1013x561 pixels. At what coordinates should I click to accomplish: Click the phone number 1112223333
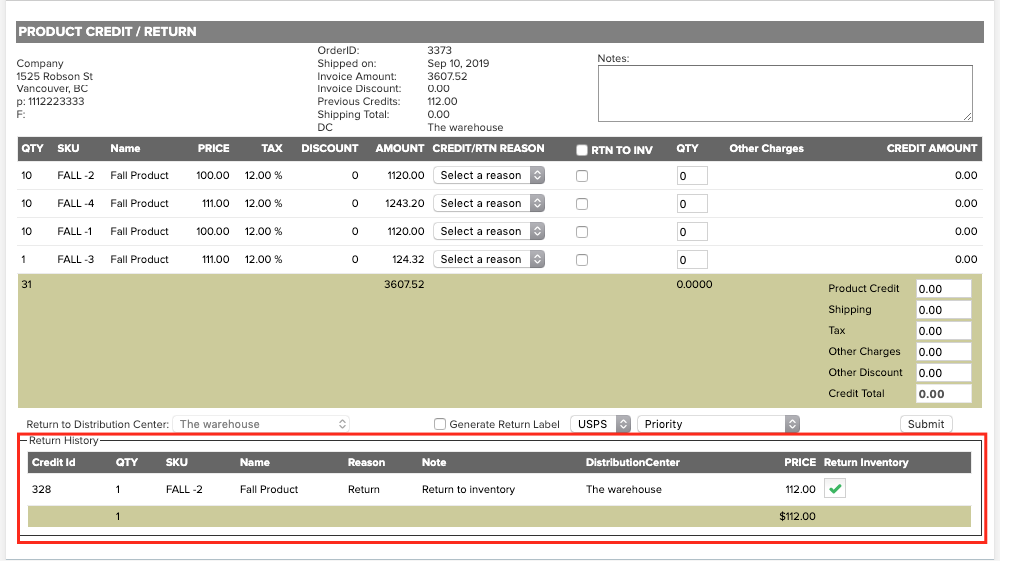[x=56, y=101]
